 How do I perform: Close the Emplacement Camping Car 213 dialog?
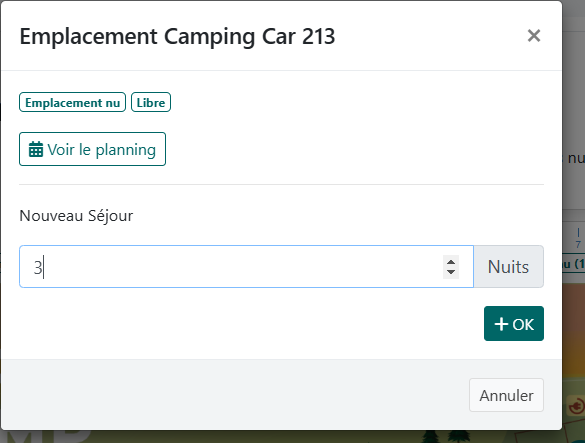click(534, 36)
